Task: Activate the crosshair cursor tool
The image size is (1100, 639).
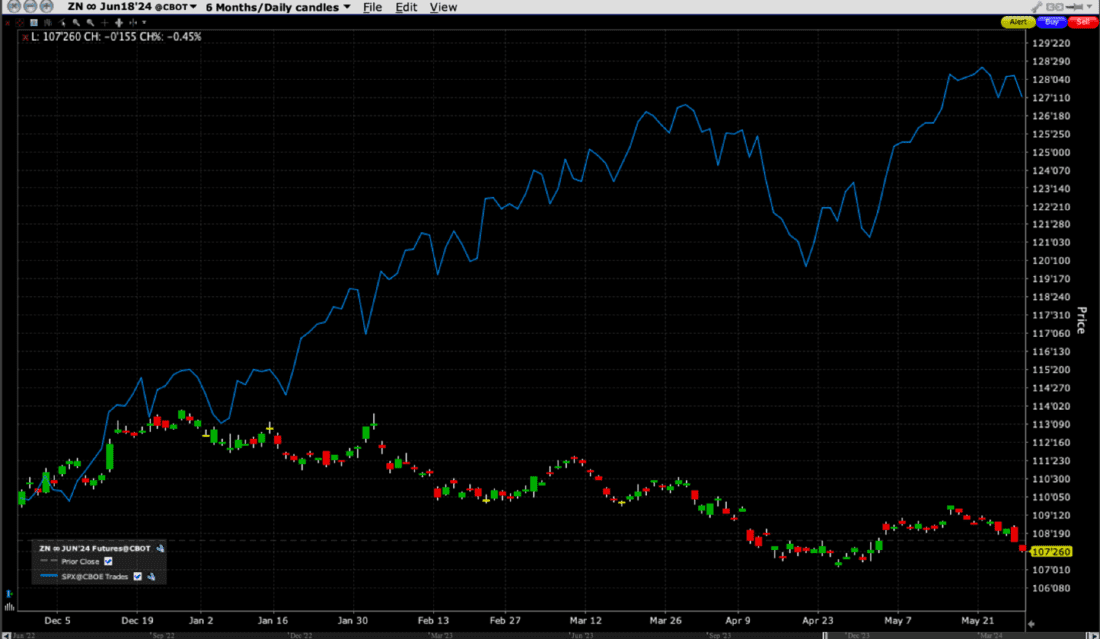Action: pos(107,21)
